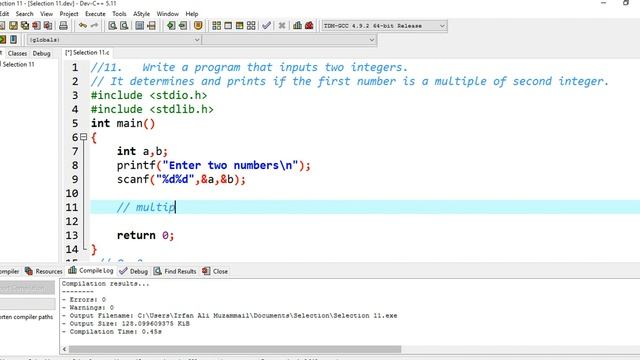The width and height of the screenshot is (640, 360).
Task: Undo the last edit via toolbar
Action: pos(83,26)
